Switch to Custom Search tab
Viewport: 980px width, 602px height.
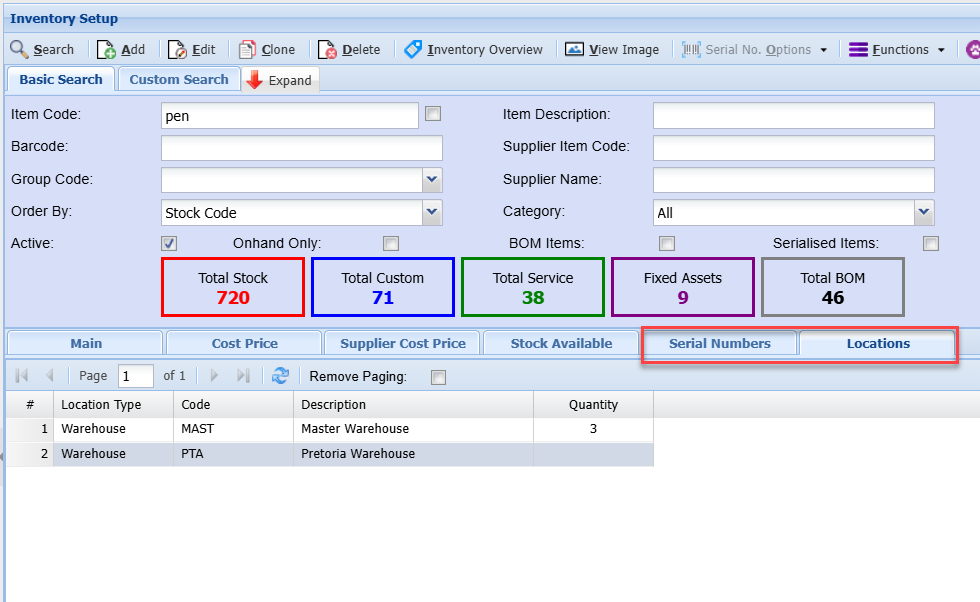tap(179, 79)
